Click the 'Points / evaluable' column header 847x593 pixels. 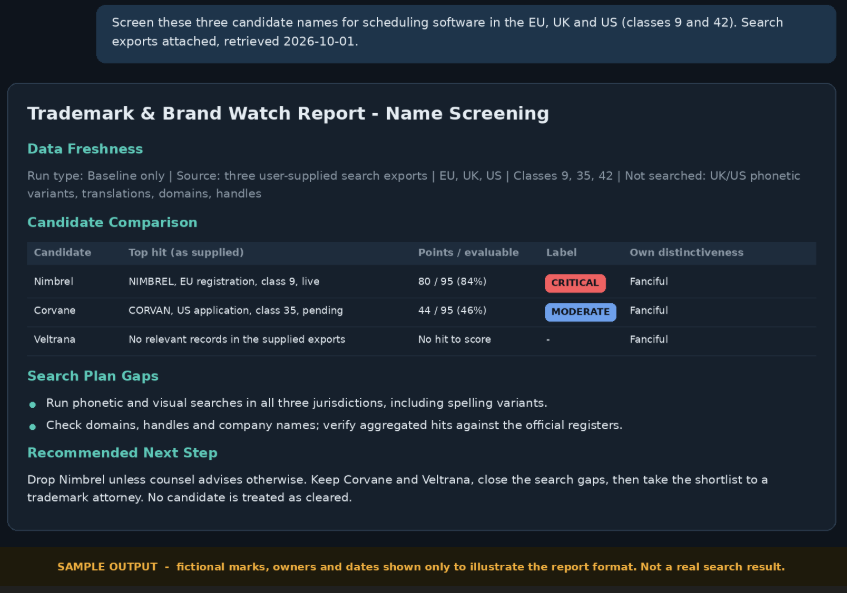pos(468,252)
